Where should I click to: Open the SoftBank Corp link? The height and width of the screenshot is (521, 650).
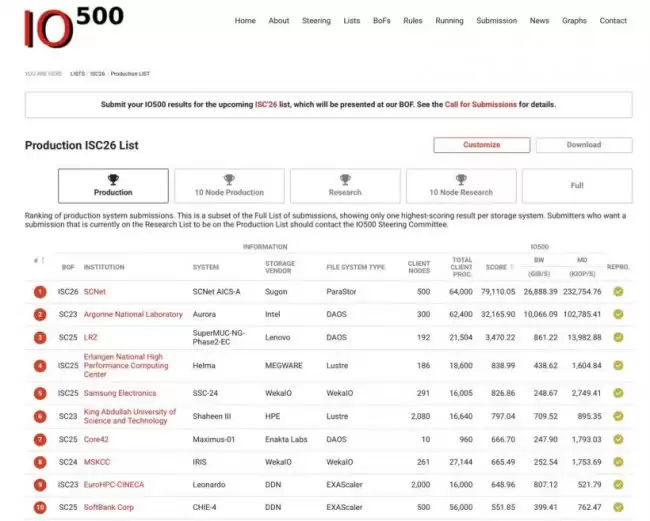(109, 507)
